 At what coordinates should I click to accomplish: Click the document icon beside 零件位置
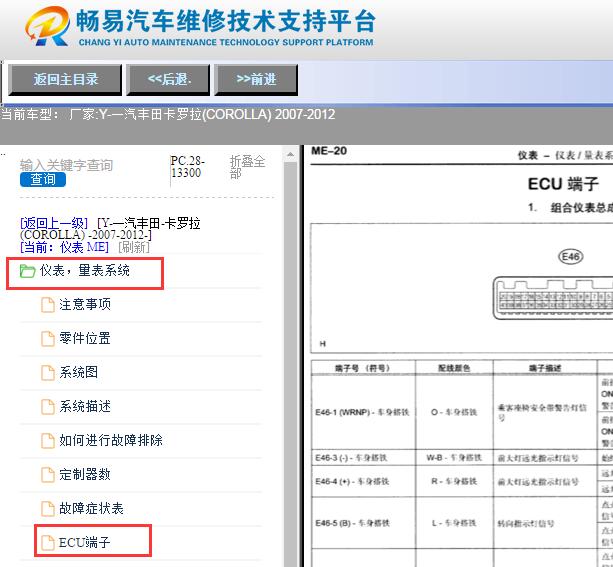point(48,339)
